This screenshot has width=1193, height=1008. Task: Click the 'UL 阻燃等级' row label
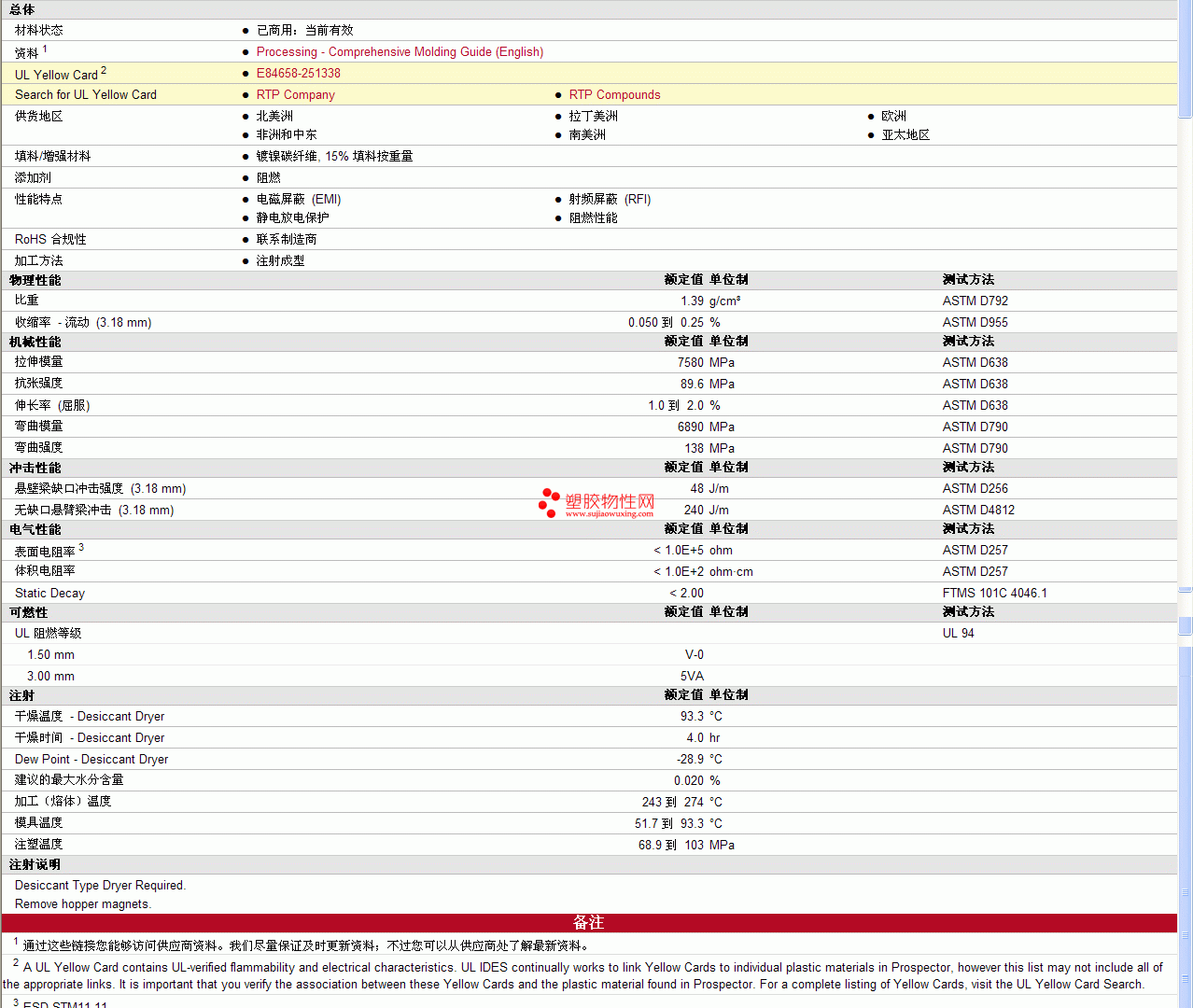click(x=49, y=634)
